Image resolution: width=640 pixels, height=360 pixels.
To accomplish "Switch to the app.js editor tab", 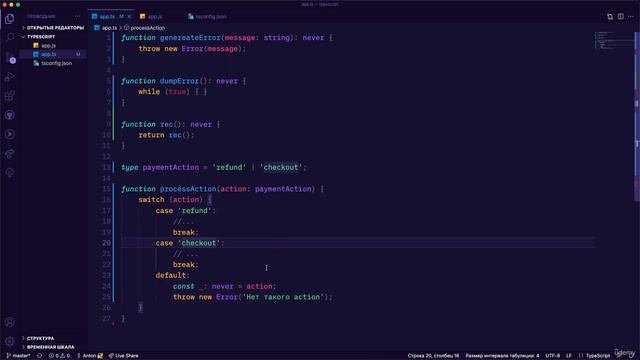I will pyautogui.click(x=154, y=16).
